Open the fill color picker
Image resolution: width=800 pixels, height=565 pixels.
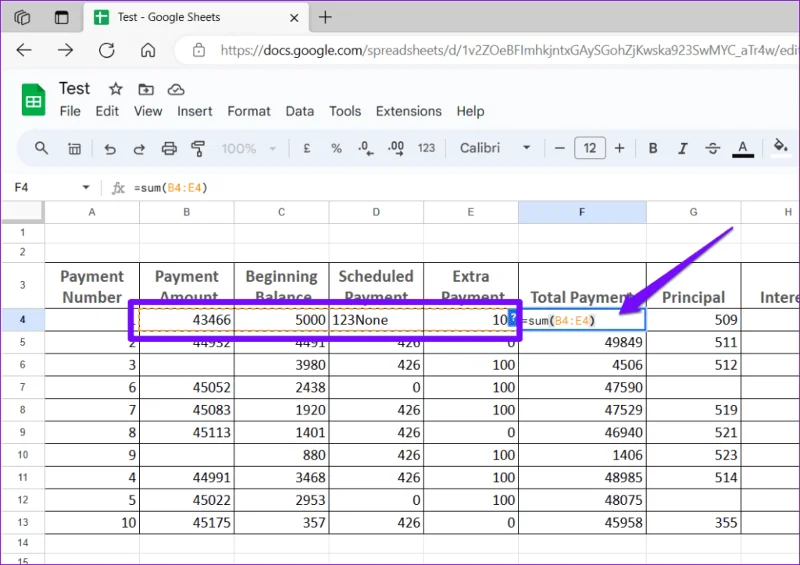780,147
